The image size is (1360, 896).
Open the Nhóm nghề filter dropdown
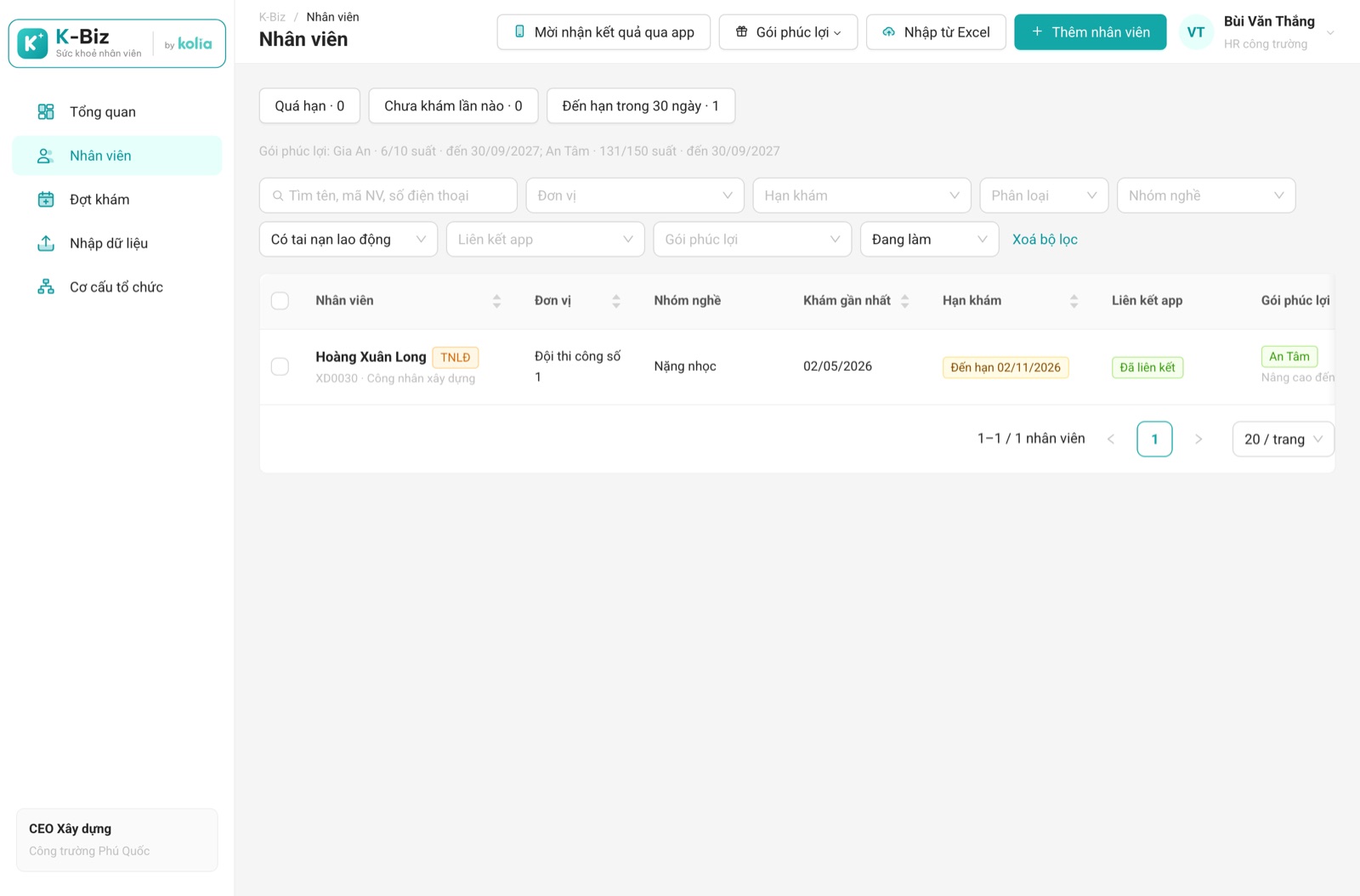pos(1206,196)
